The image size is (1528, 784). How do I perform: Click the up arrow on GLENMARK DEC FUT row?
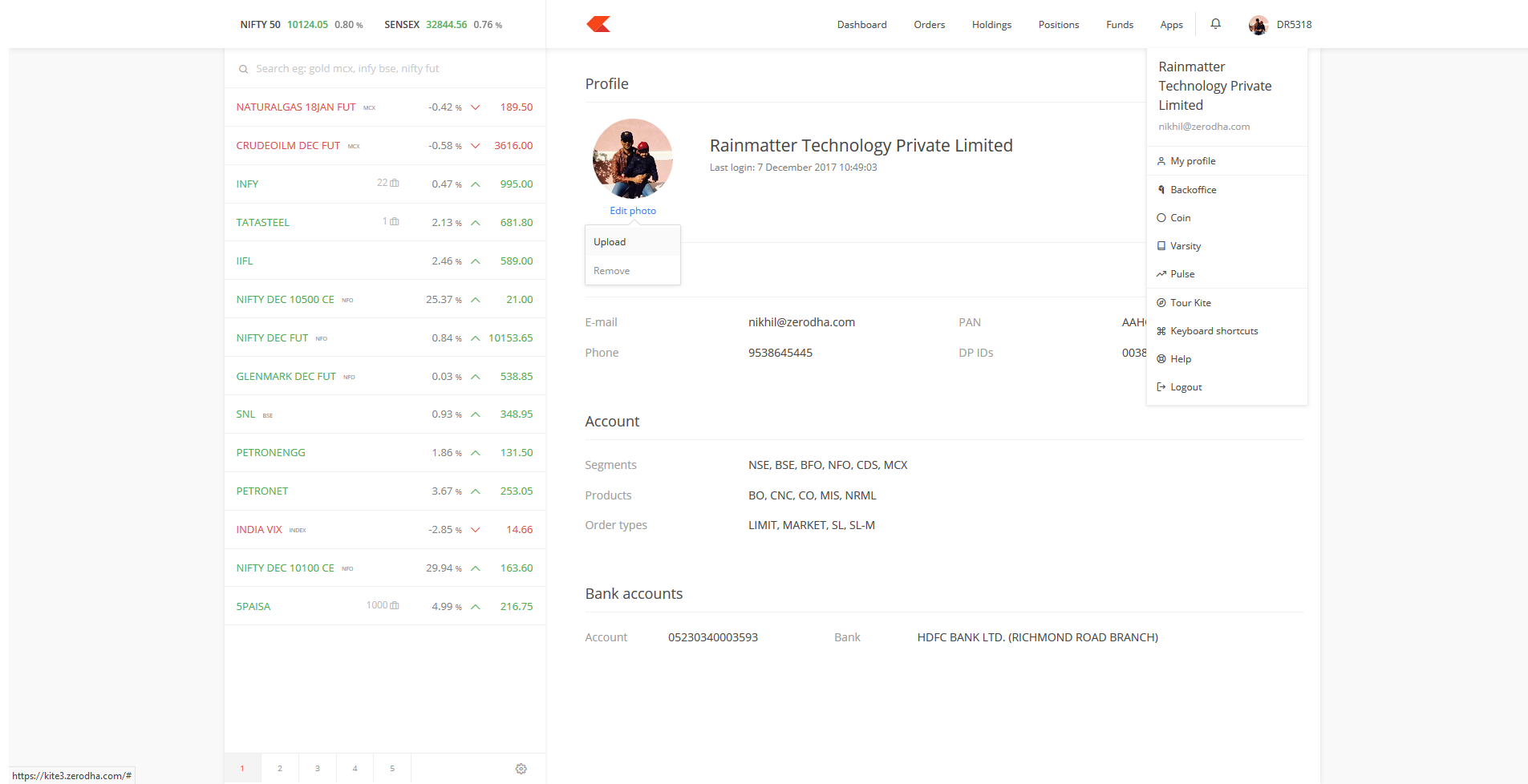tap(476, 377)
